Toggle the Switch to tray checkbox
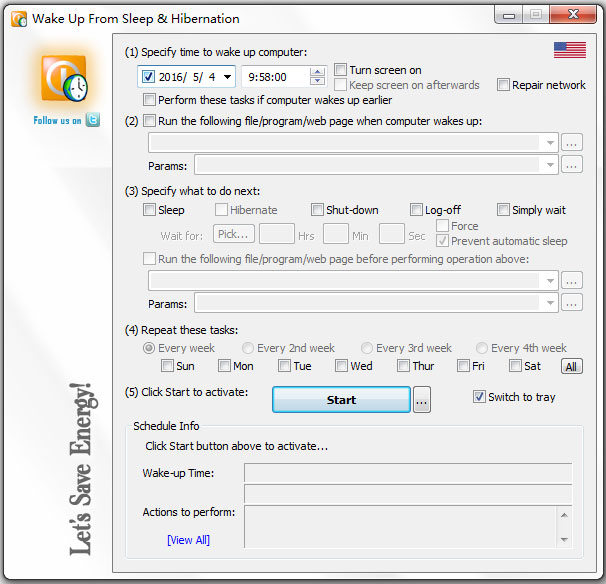Screen dimensions: 606x584 tap(480, 397)
